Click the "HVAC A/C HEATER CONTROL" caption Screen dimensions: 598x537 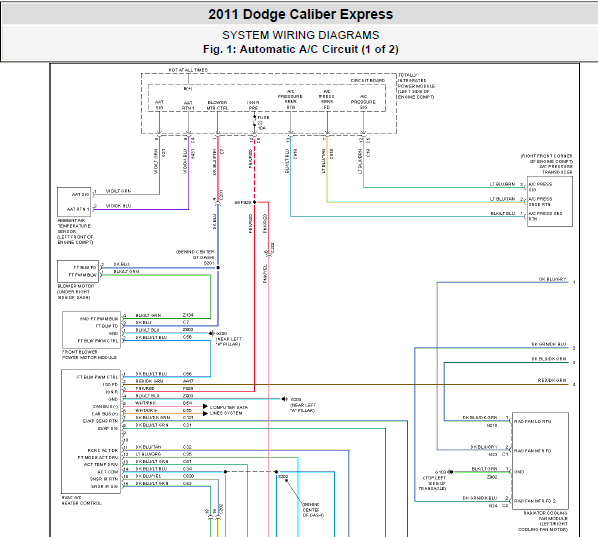click(82, 500)
